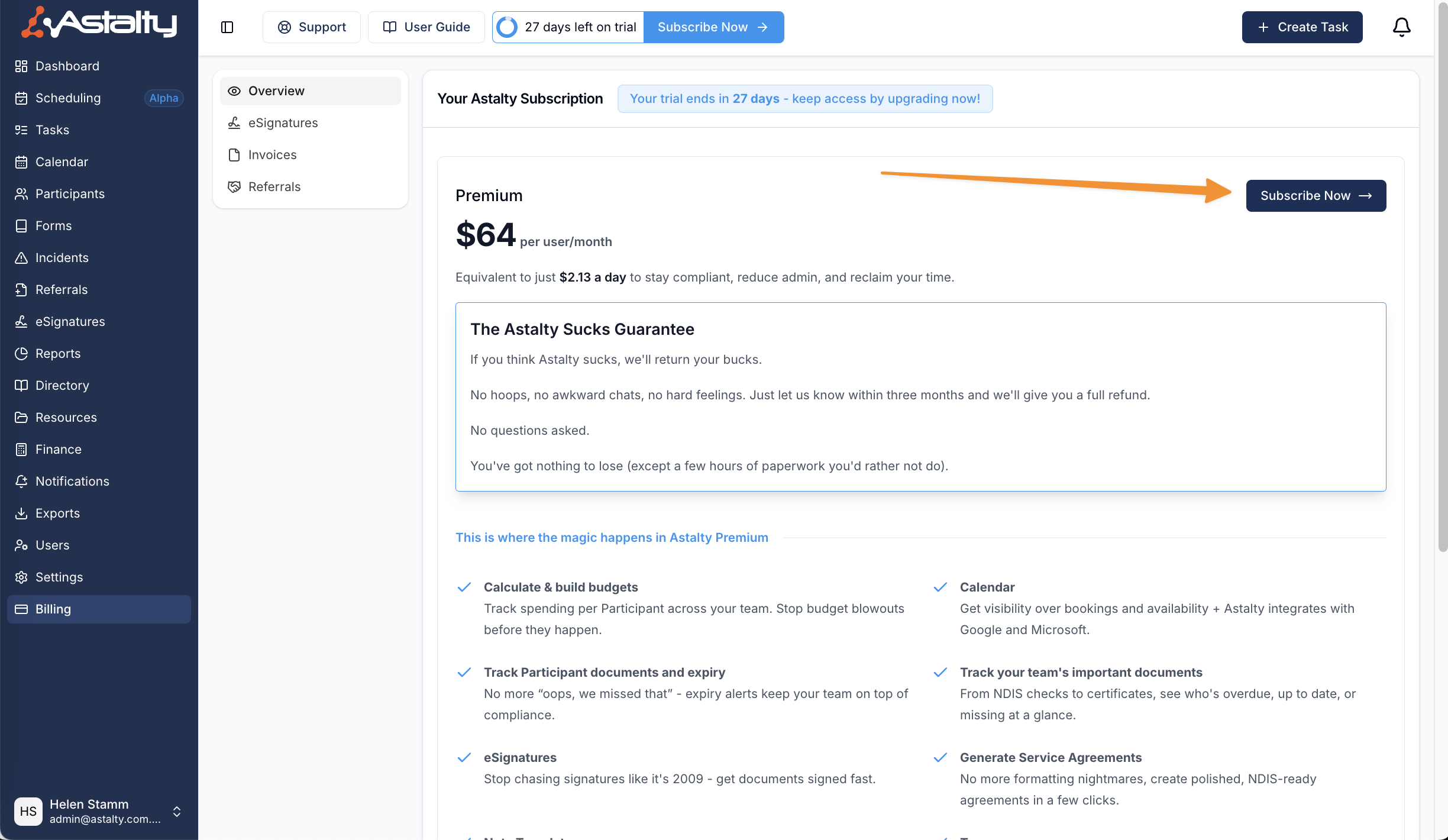Switch to the Referrals billing tab
The width and height of the screenshot is (1448, 840).
click(x=311, y=187)
